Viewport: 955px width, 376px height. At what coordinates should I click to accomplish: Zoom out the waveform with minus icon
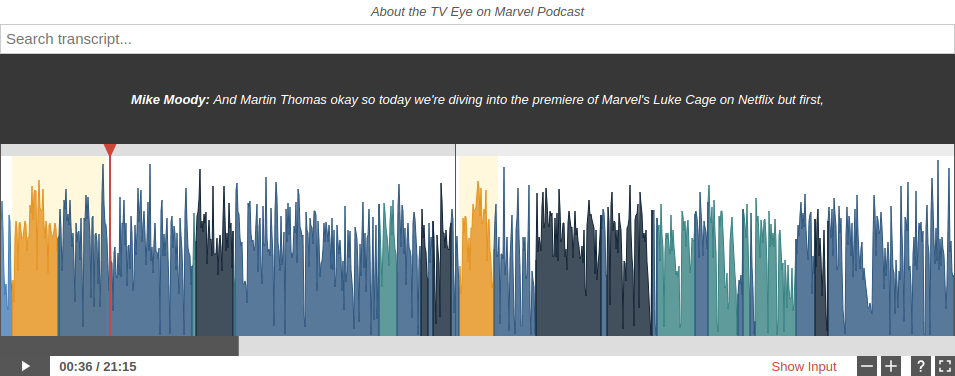(x=867, y=366)
